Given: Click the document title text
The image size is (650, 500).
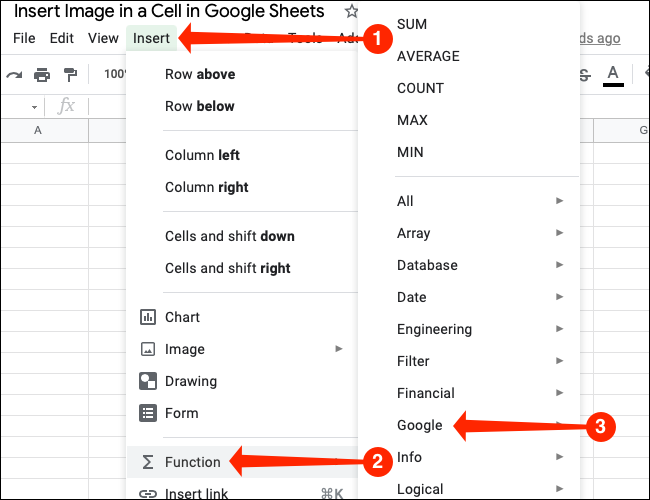Looking at the screenshot, I should [x=169, y=12].
